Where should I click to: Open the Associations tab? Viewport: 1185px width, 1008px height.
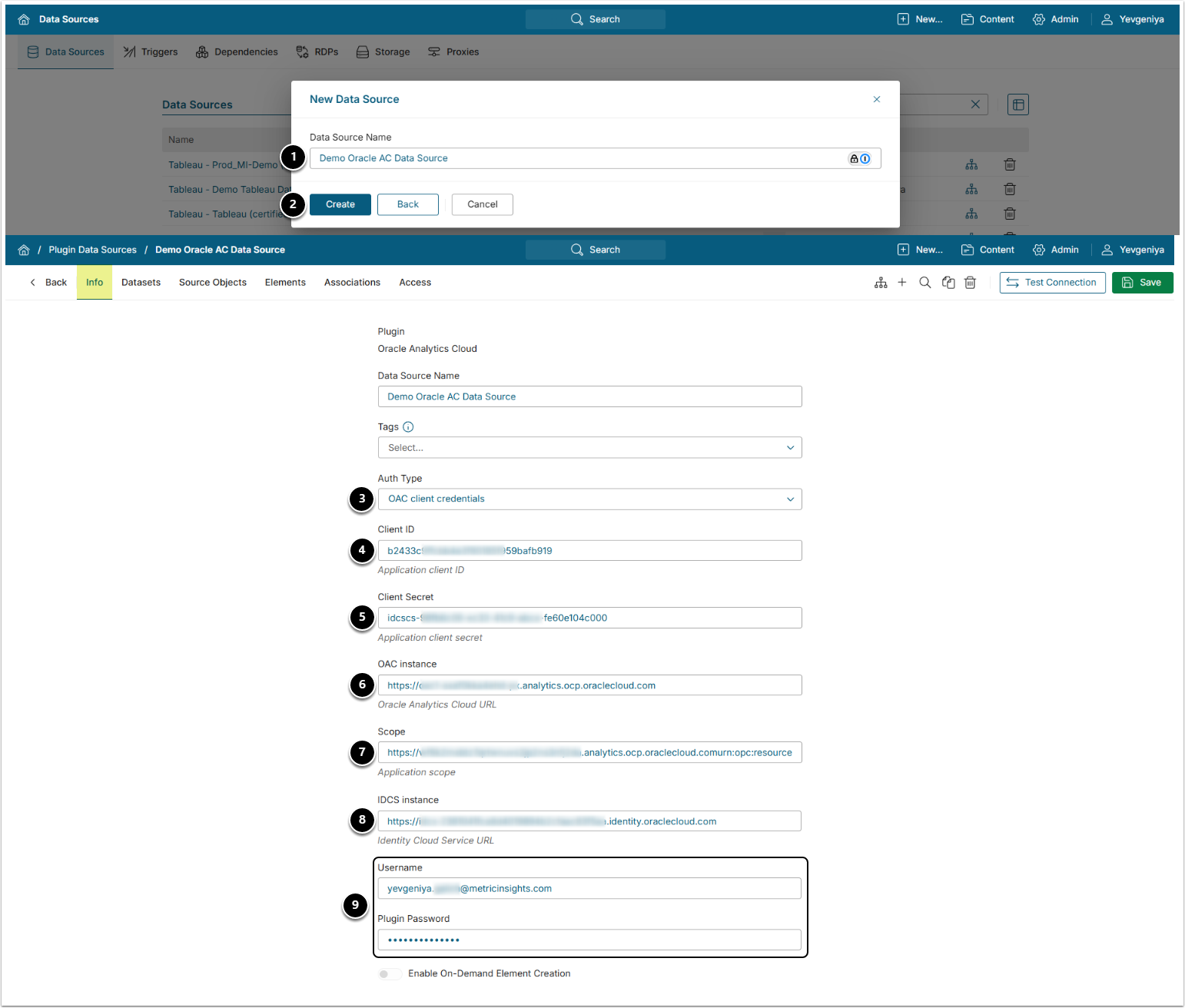(352, 283)
